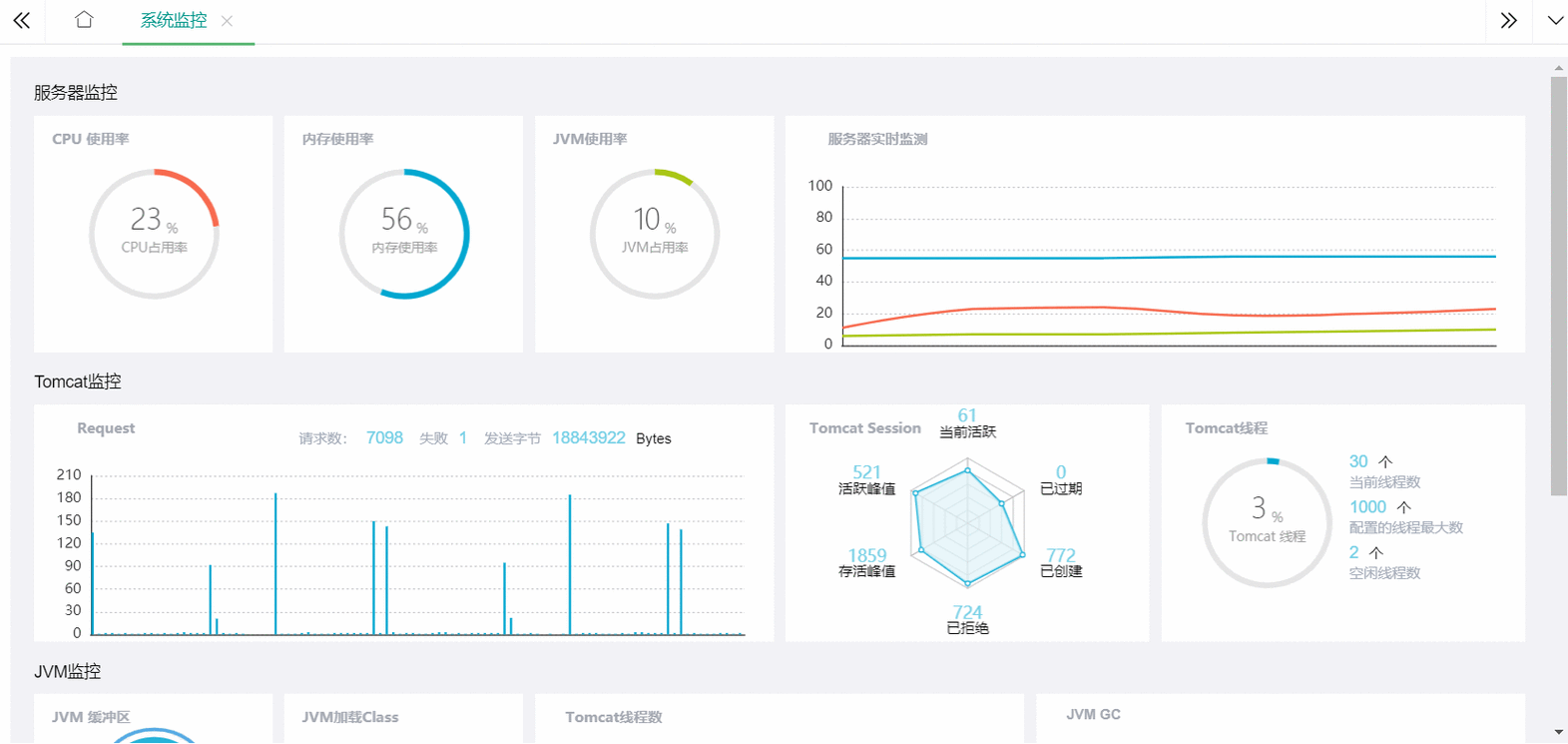This screenshot has width=1568, height=744.
Task: Click the double right arrow tab scroll icon
Action: 1508,20
